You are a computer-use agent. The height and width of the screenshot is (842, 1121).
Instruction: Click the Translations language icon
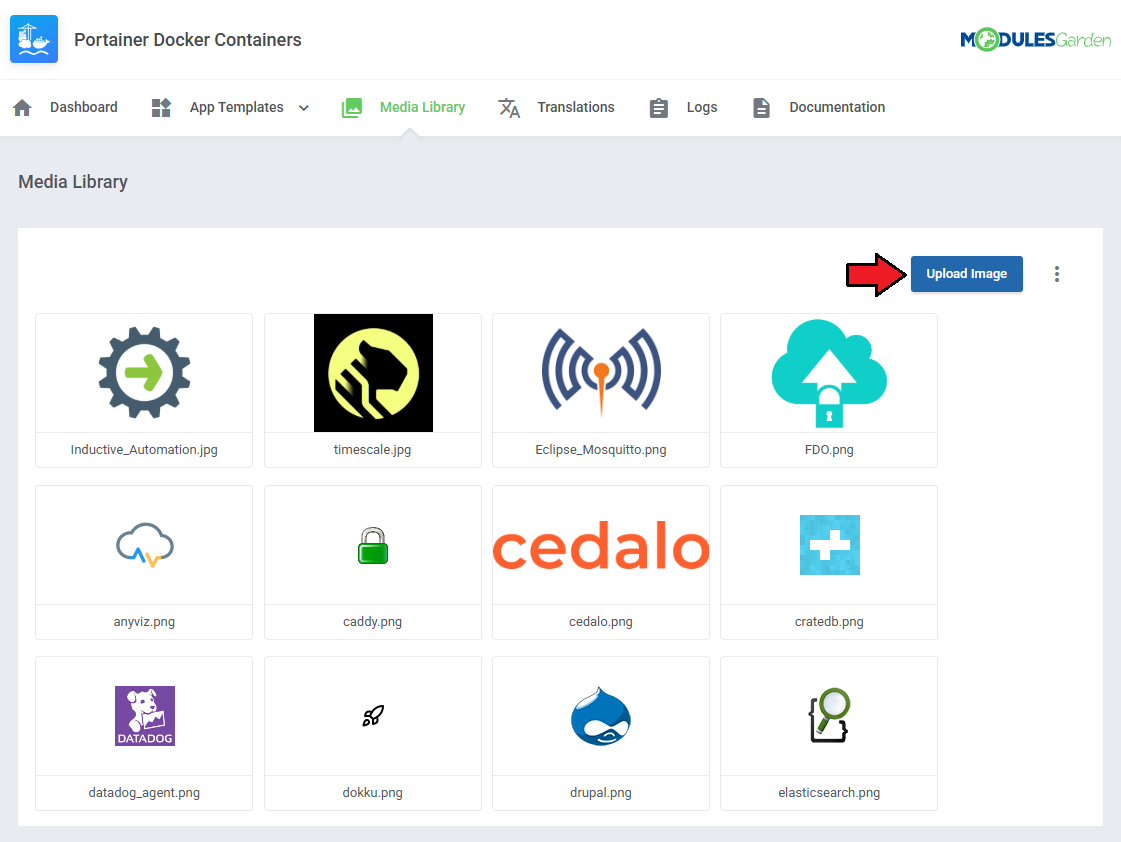pyautogui.click(x=509, y=107)
